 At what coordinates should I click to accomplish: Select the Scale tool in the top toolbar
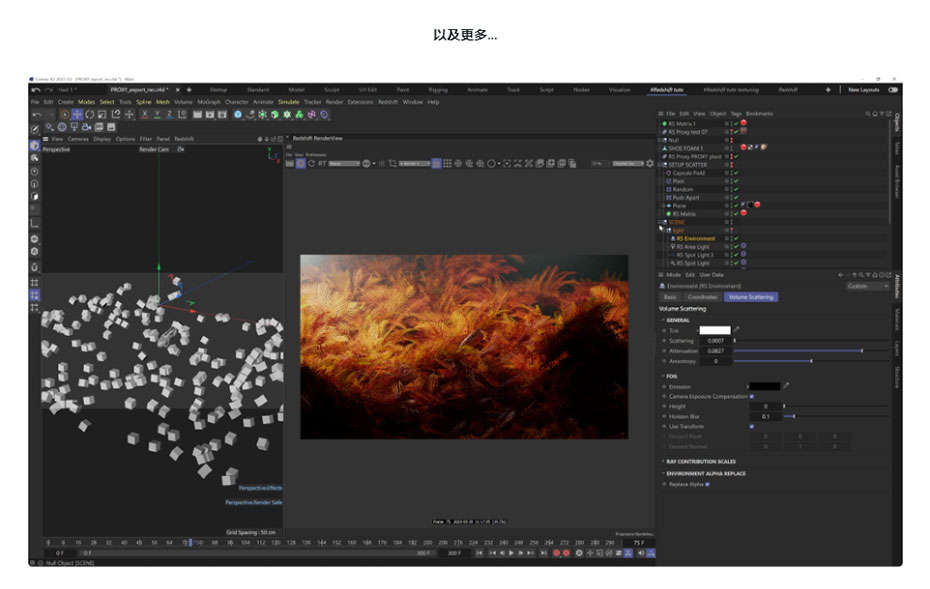click(x=102, y=114)
